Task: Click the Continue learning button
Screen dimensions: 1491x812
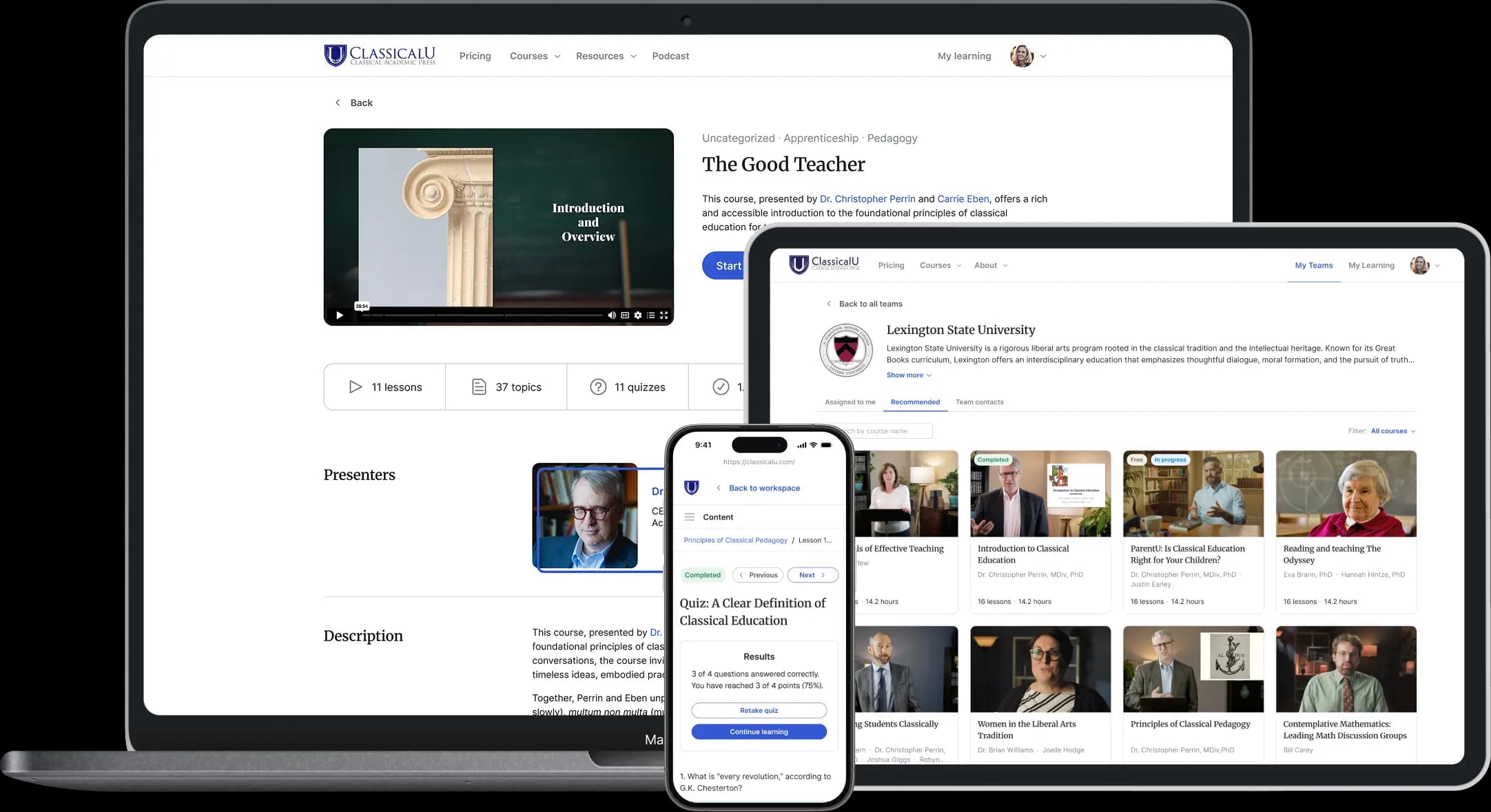Action: tap(759, 732)
